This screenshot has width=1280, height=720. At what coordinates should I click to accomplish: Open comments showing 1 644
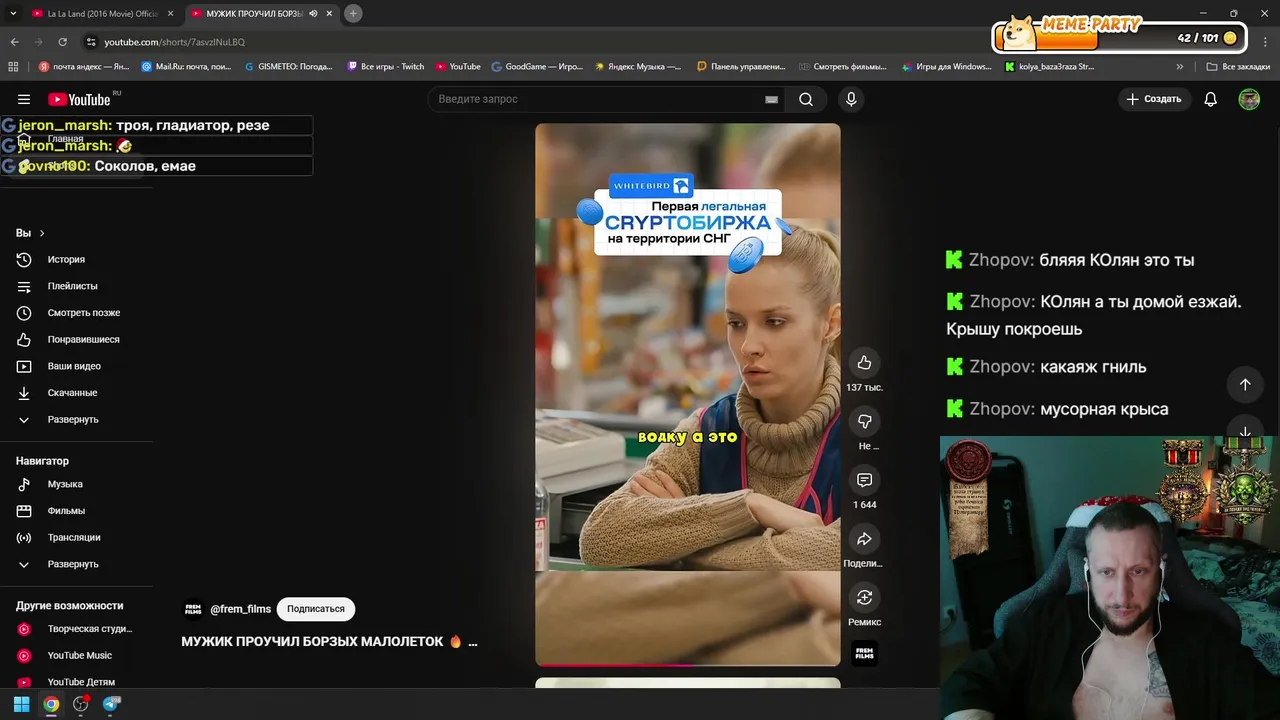(864, 480)
